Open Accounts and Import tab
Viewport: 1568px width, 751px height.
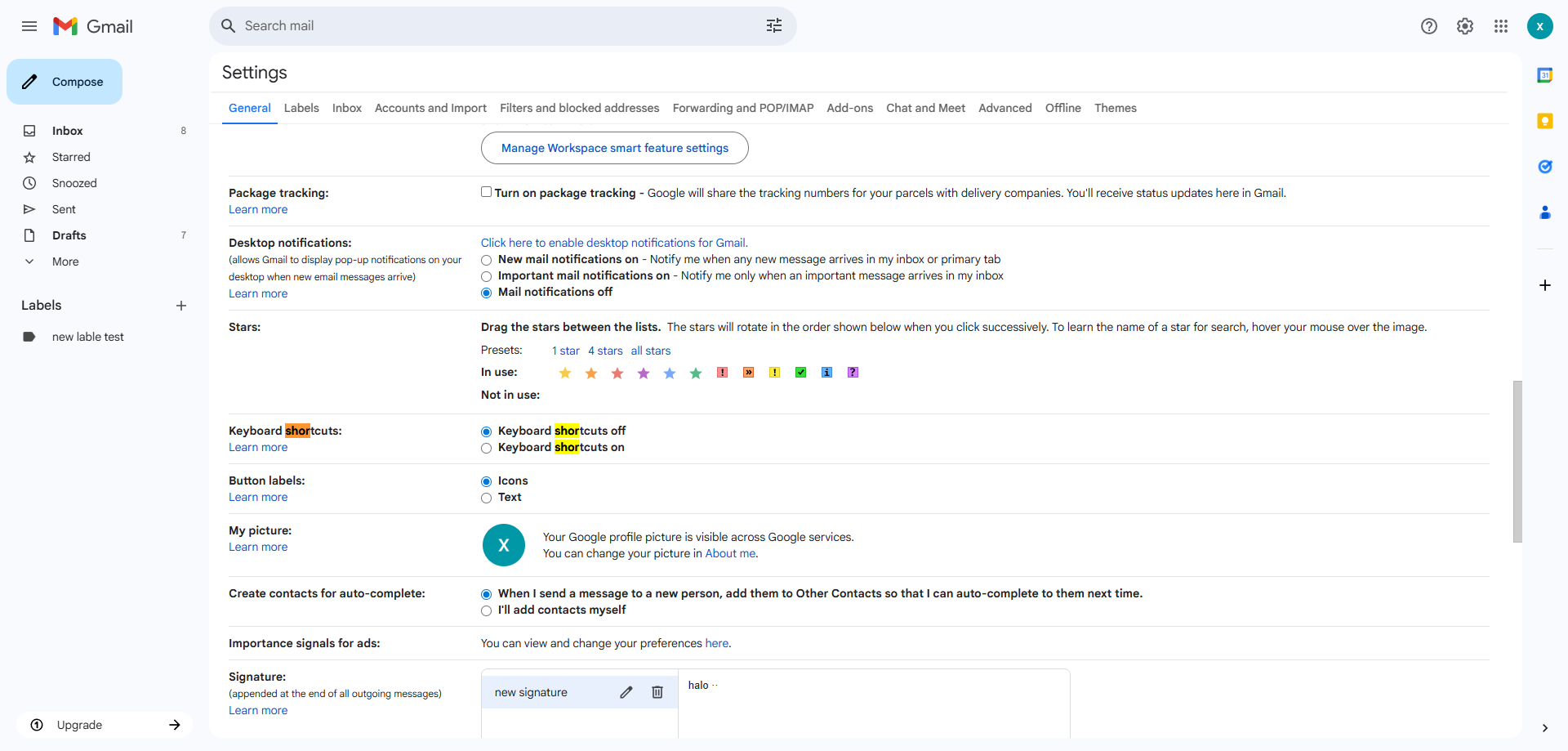click(x=430, y=108)
